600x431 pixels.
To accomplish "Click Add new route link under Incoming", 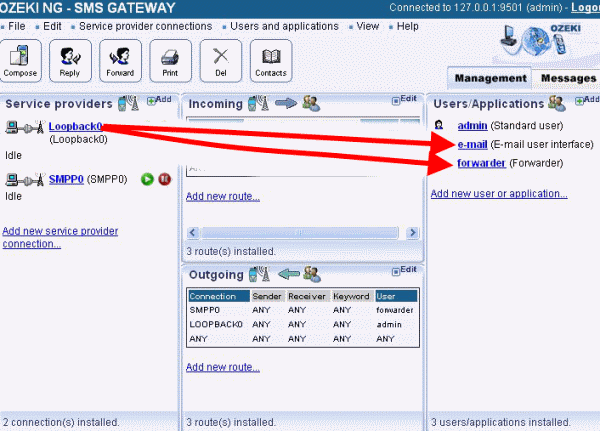I will [x=223, y=196].
